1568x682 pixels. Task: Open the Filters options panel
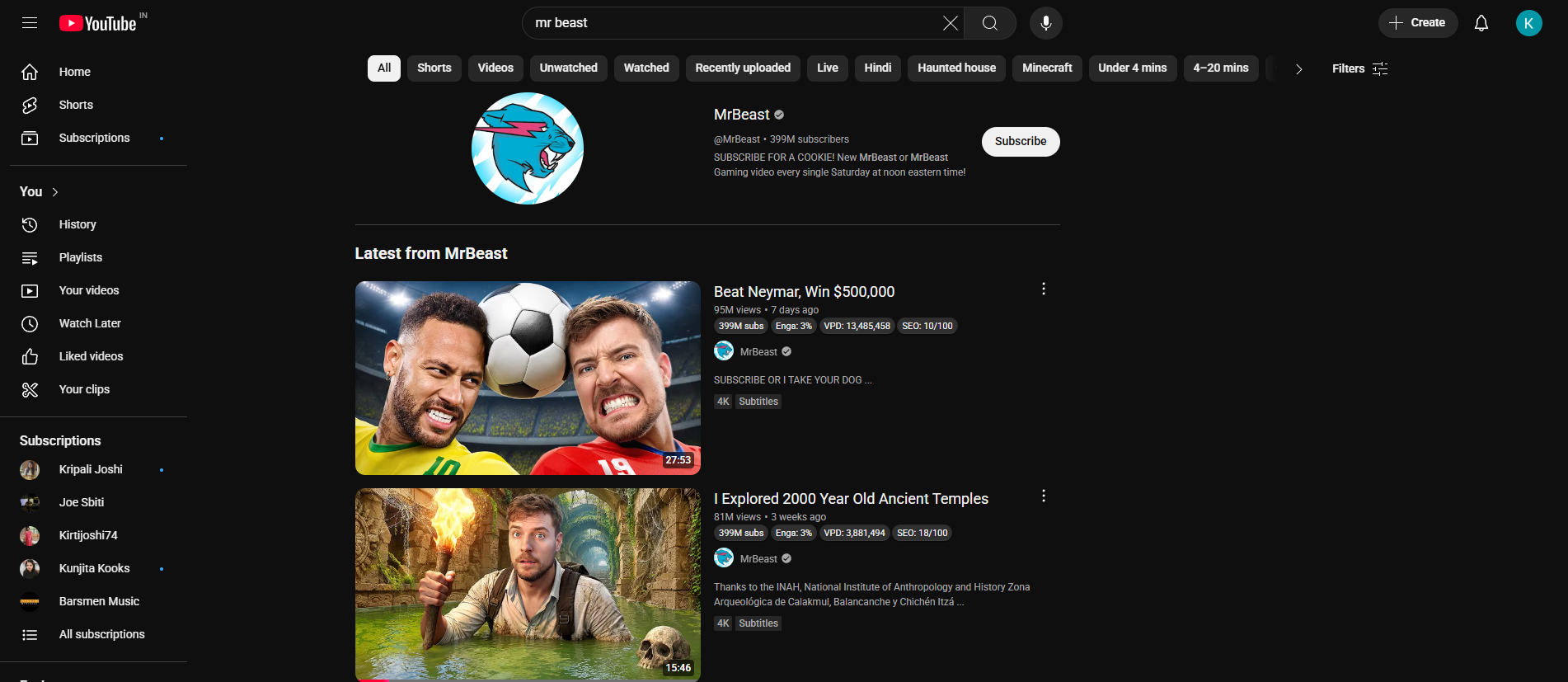tap(1359, 69)
